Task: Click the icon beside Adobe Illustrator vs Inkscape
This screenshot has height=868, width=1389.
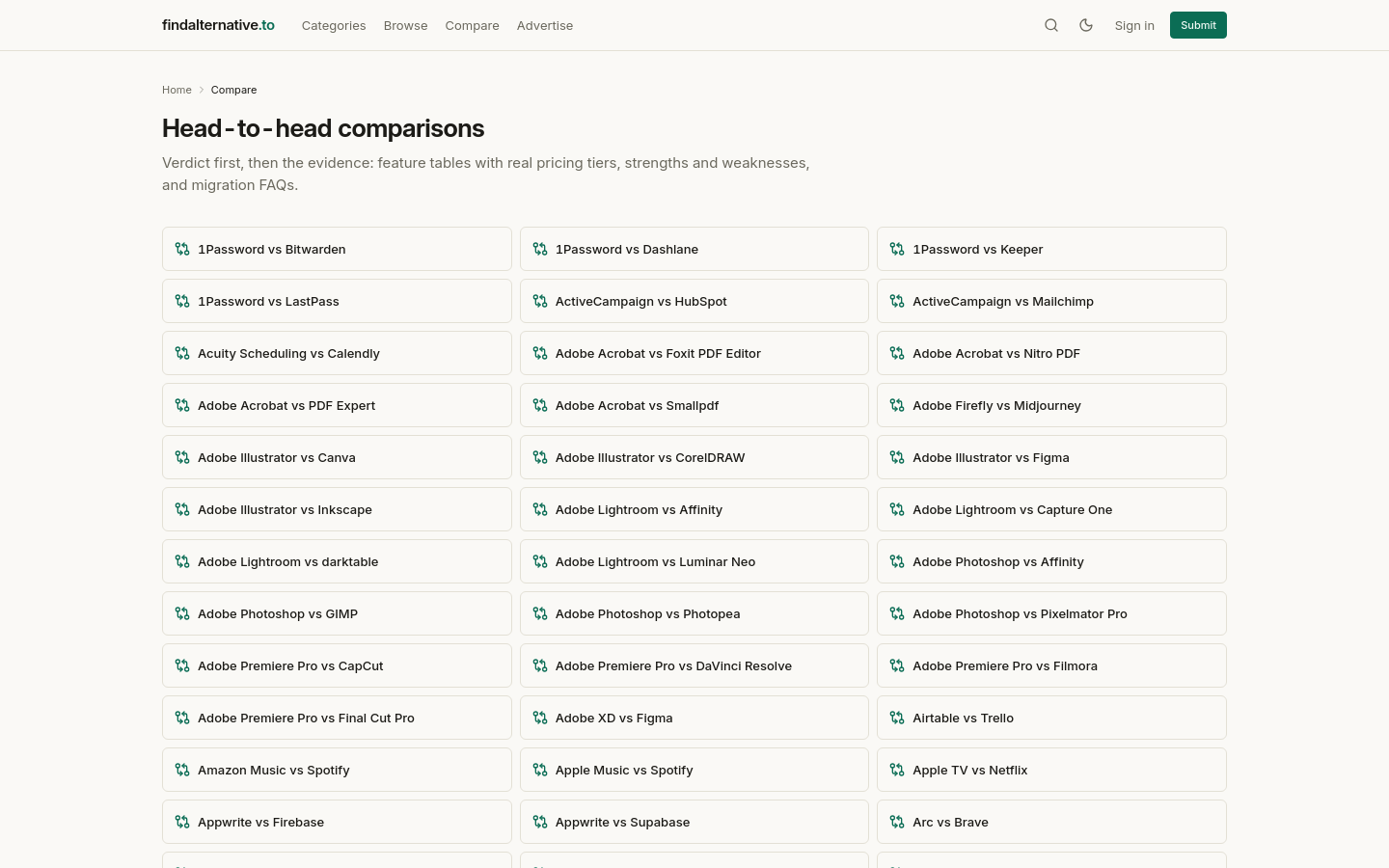Action: point(182,509)
